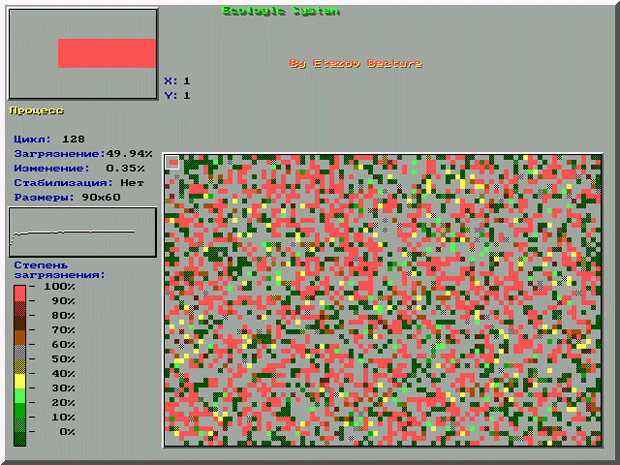Click the "Ecologic System" title
This screenshot has height=465, width=620.
(280, 10)
